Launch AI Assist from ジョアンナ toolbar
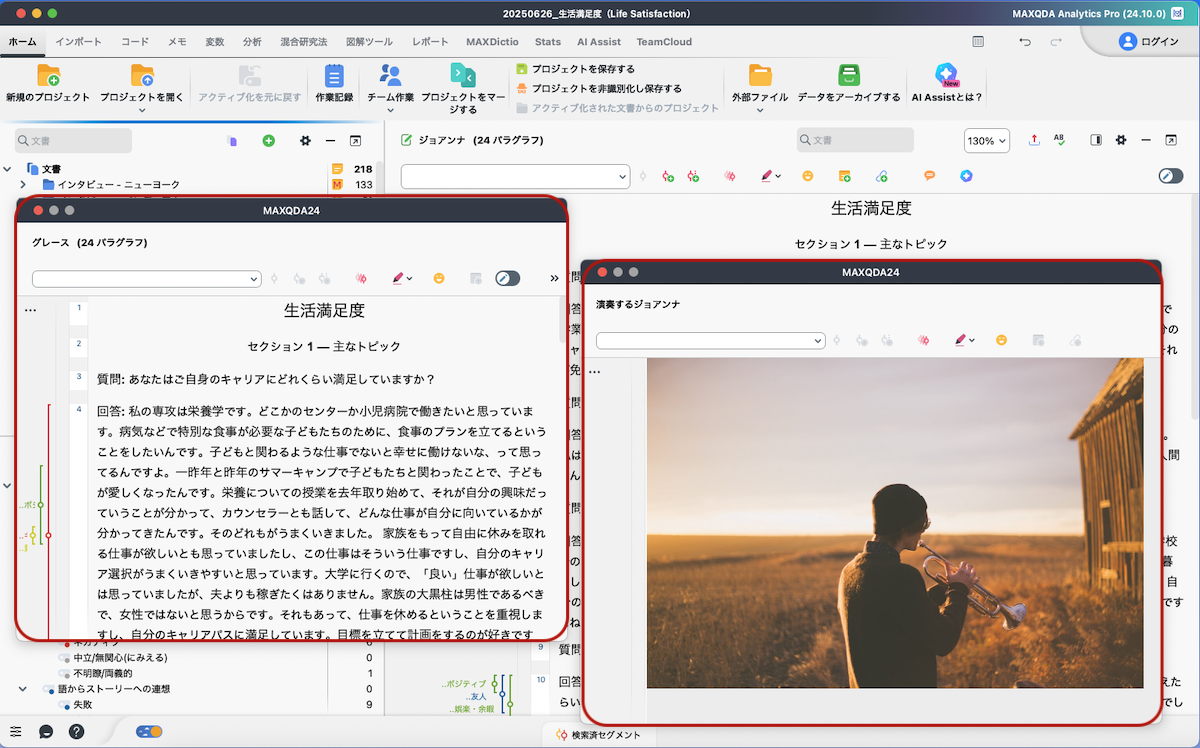This screenshot has width=1200, height=748. (966, 176)
